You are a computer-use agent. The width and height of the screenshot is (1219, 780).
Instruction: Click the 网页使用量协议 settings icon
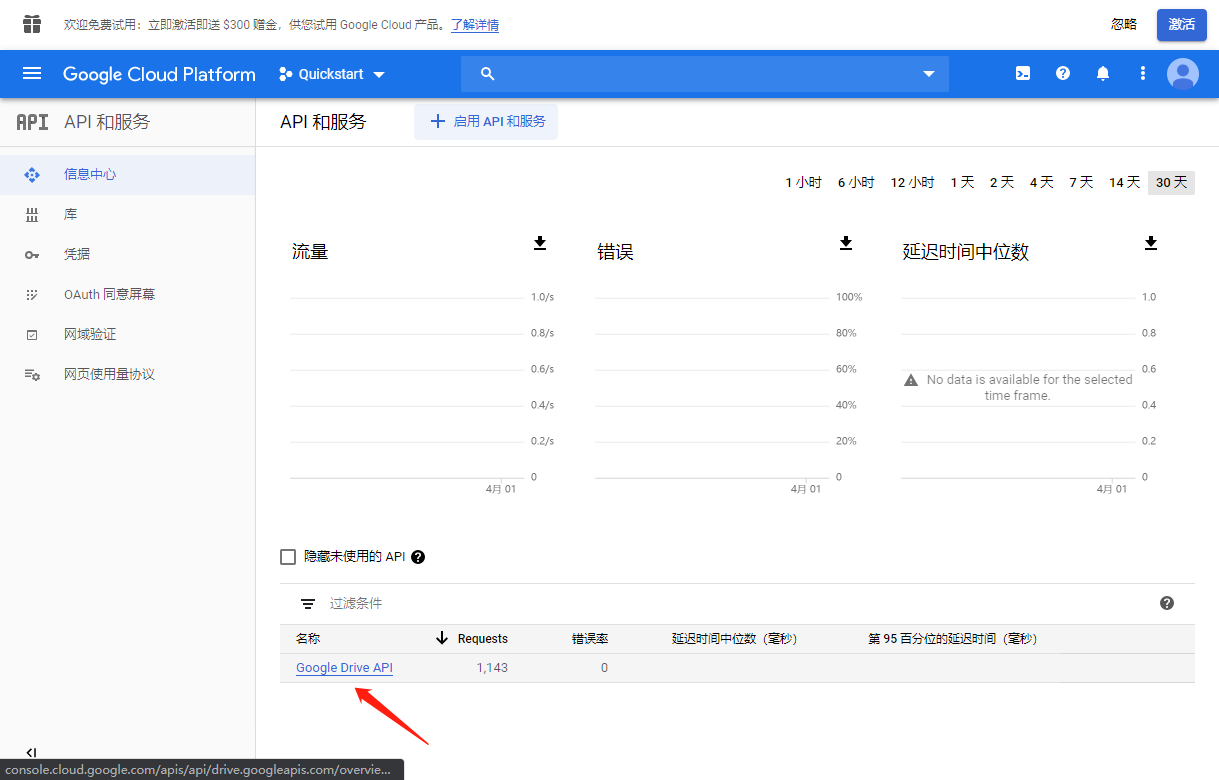point(32,374)
